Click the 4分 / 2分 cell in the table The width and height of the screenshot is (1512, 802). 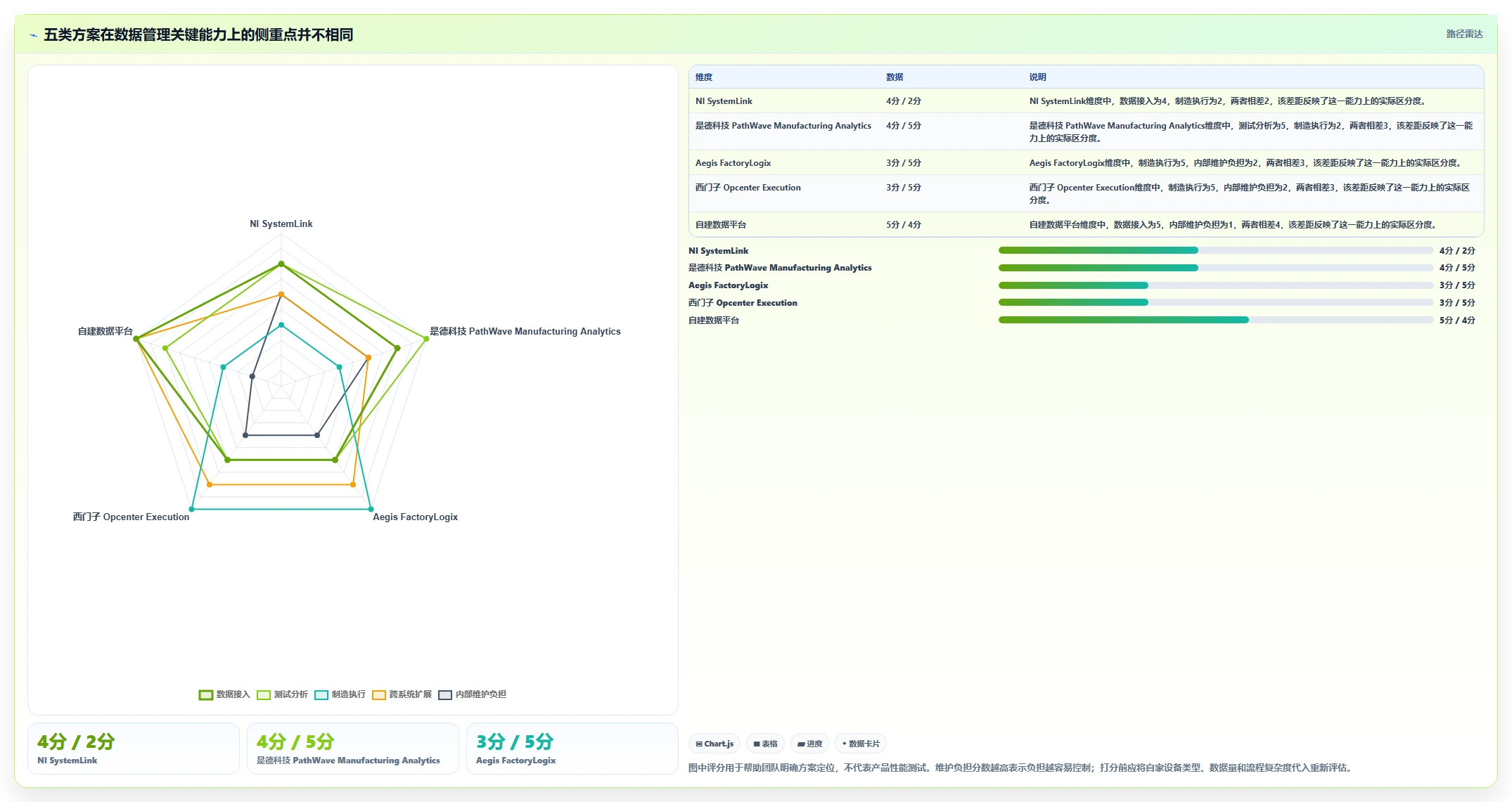tap(904, 101)
